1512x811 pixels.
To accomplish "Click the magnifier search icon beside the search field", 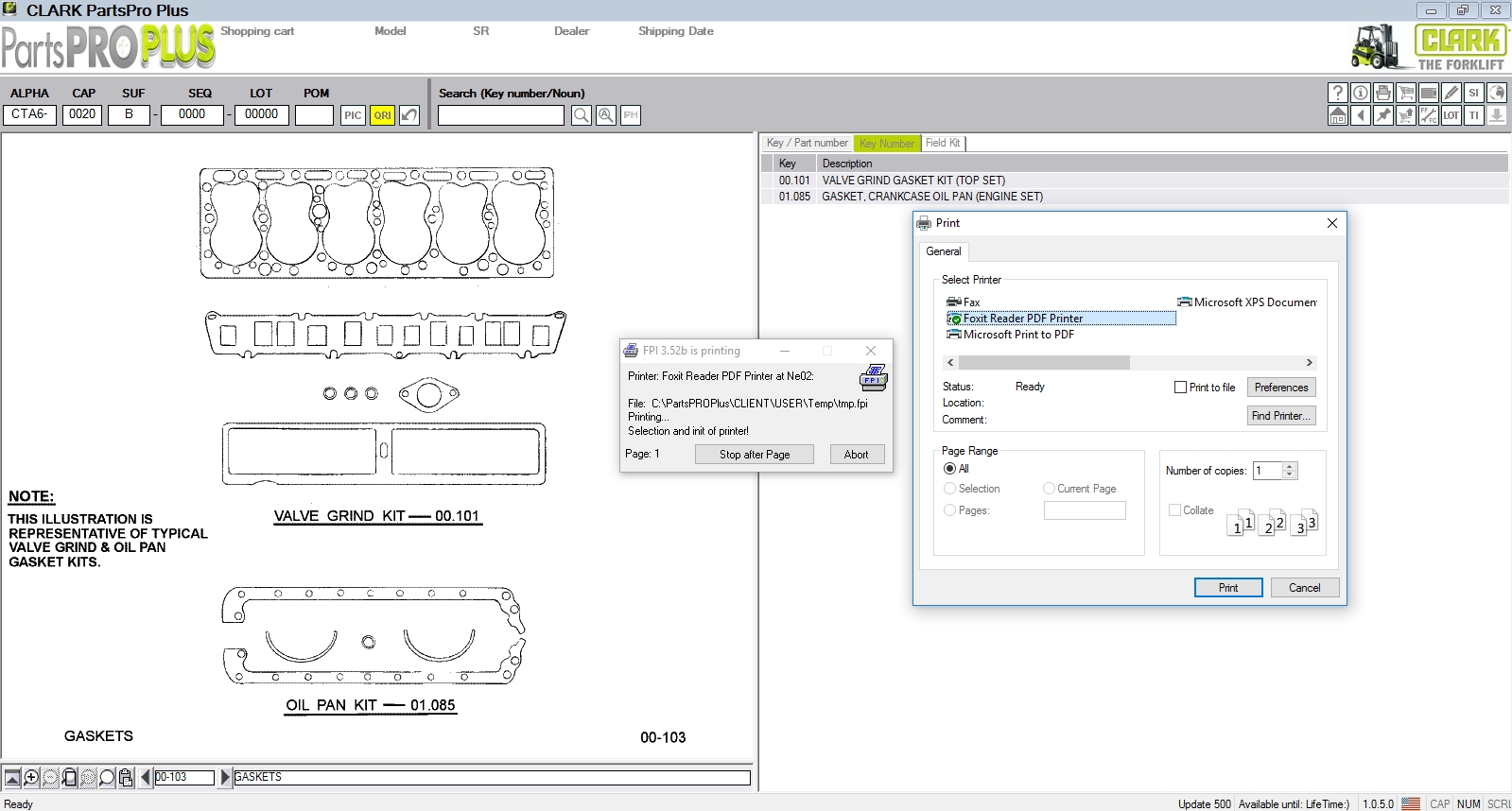I will pos(582,115).
